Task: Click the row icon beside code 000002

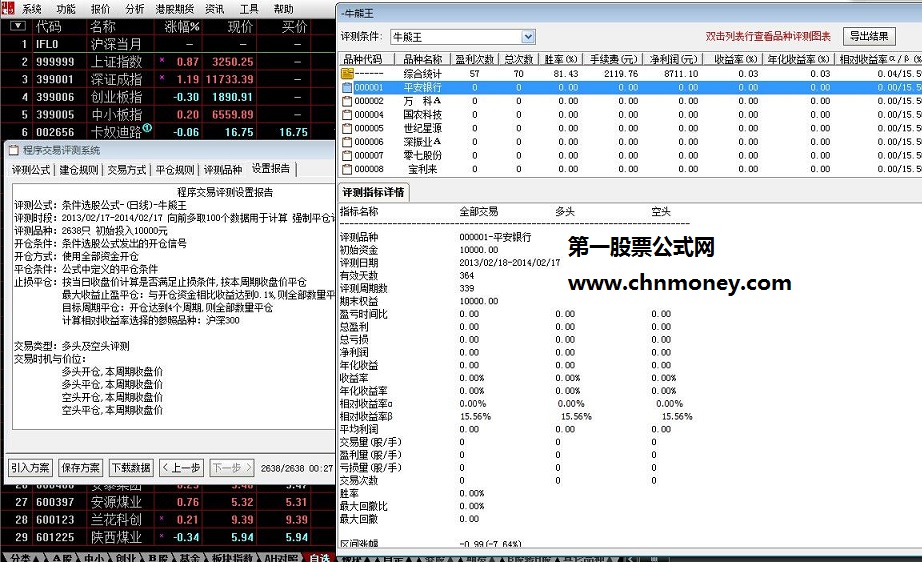Action: [347, 101]
